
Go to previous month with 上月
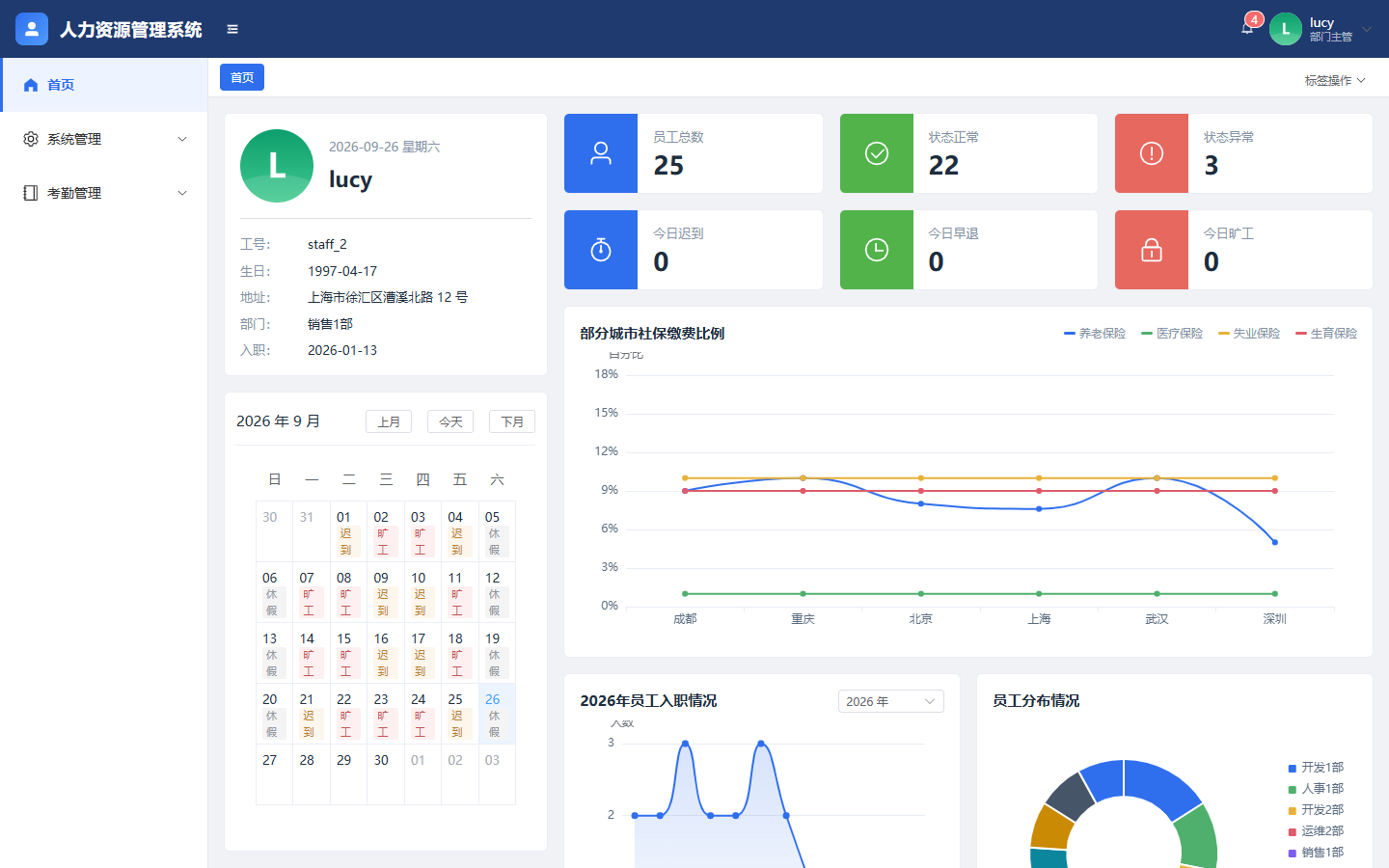tap(389, 421)
